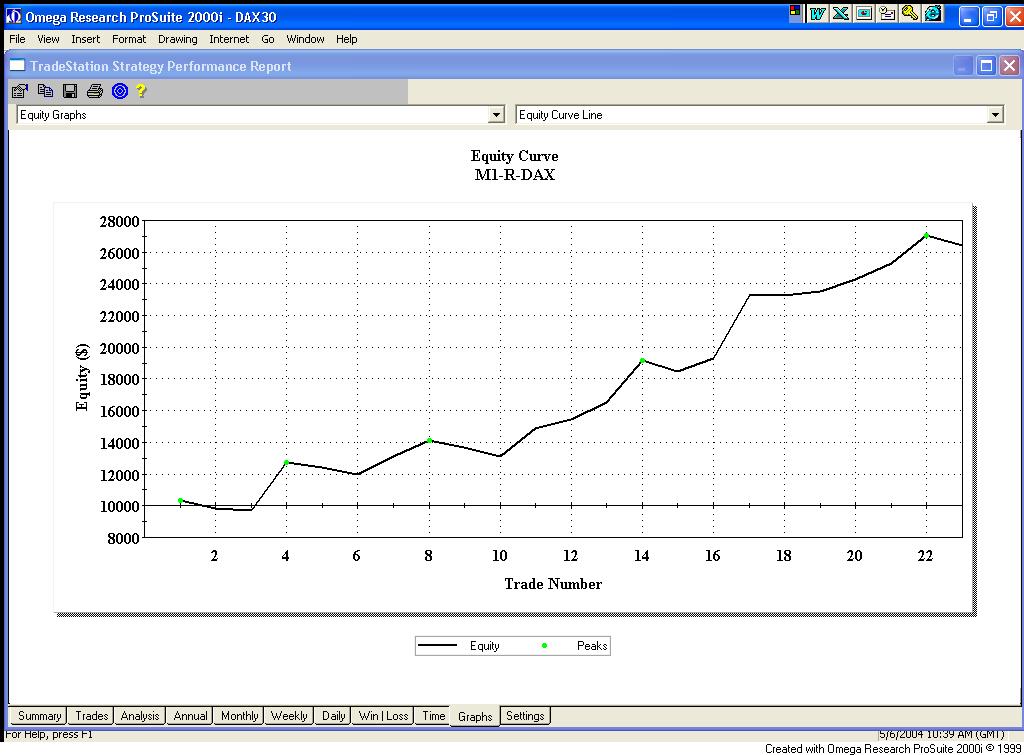Click the green peak marker at trade 14
Image resolution: width=1024 pixels, height=755 pixels.
[642, 360]
